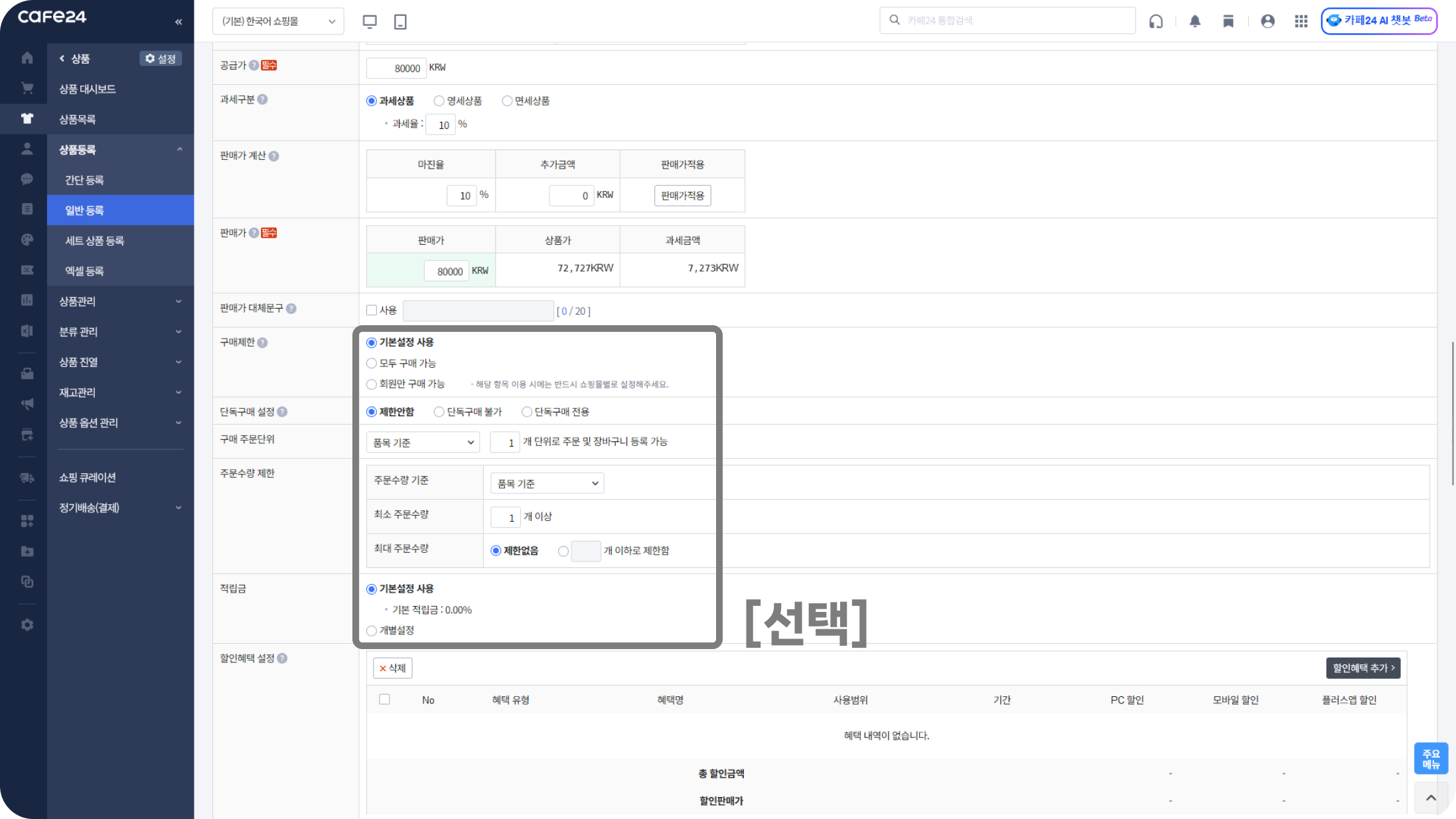This screenshot has height=819, width=1456.
Task: Open the PC monitor preview icon
Action: click(x=370, y=22)
